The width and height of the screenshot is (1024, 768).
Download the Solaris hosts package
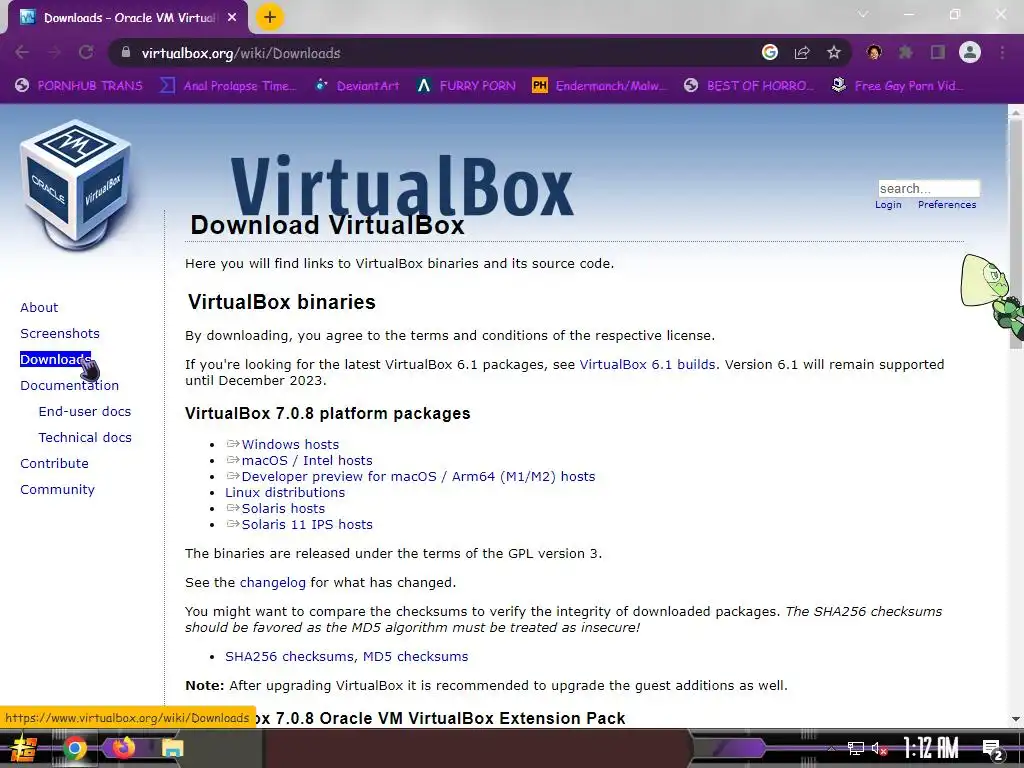point(283,509)
